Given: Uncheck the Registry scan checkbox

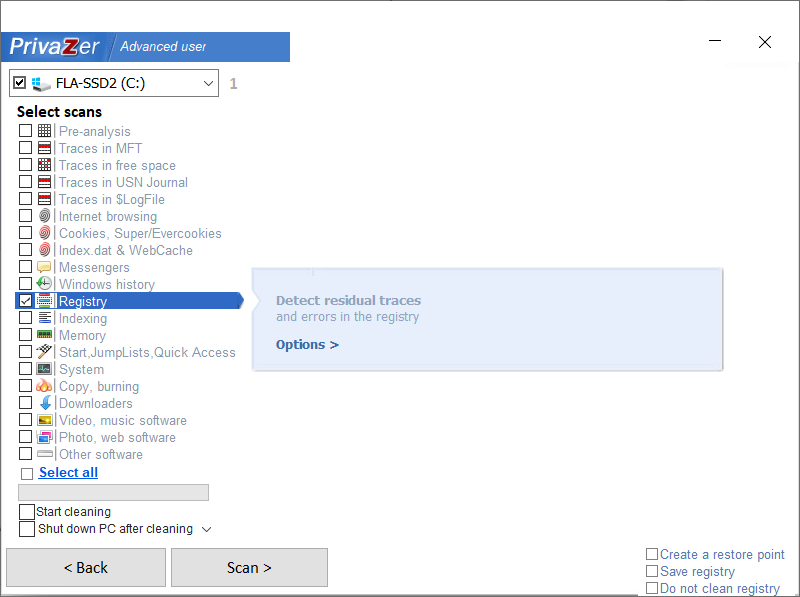Looking at the screenshot, I should coord(26,301).
